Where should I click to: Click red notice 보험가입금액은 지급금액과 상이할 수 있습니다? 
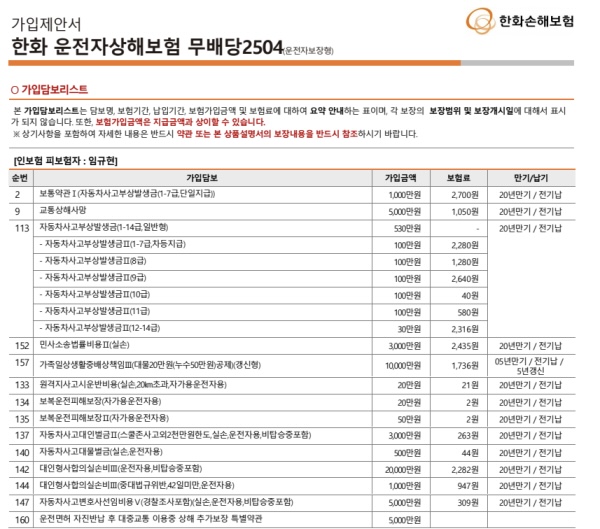click(180, 122)
